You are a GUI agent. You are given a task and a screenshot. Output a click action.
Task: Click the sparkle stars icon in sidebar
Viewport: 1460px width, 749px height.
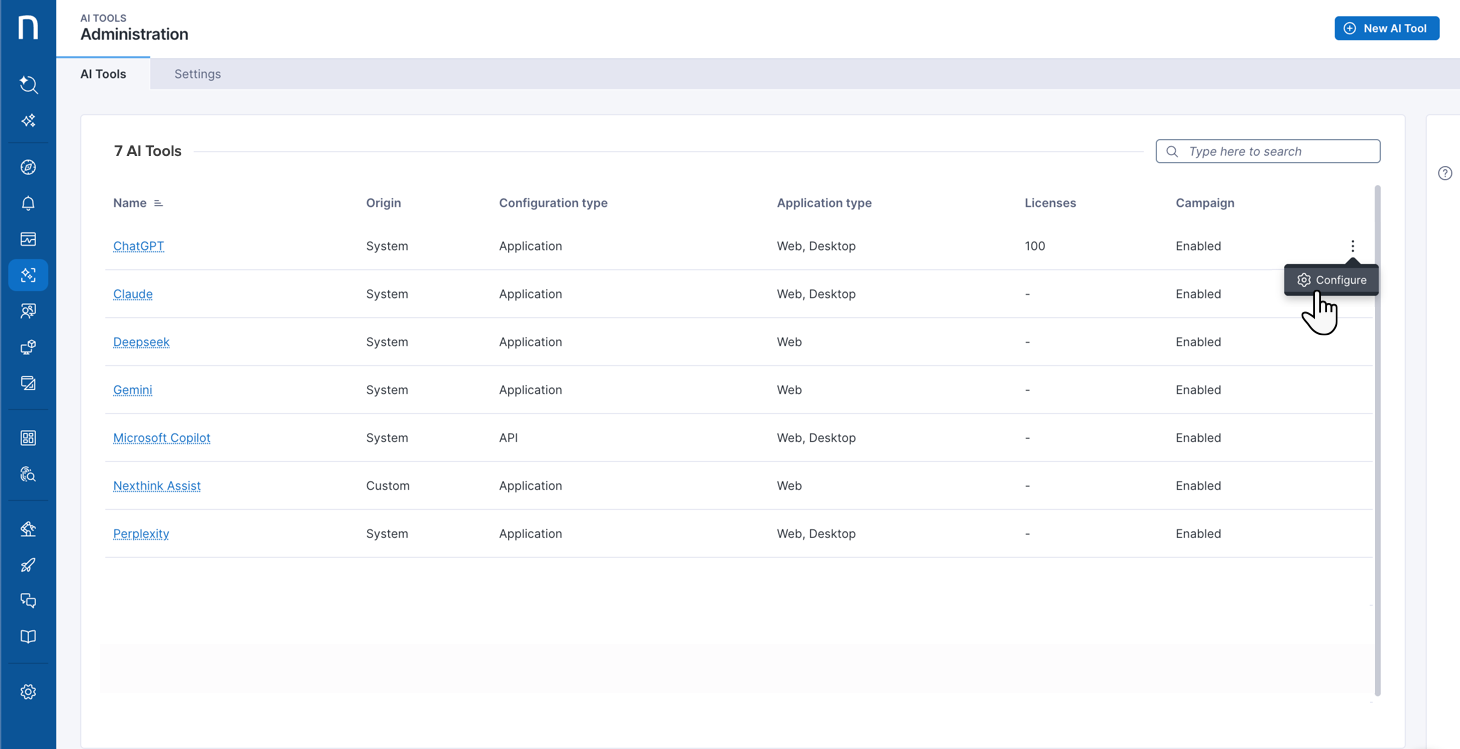click(x=28, y=121)
